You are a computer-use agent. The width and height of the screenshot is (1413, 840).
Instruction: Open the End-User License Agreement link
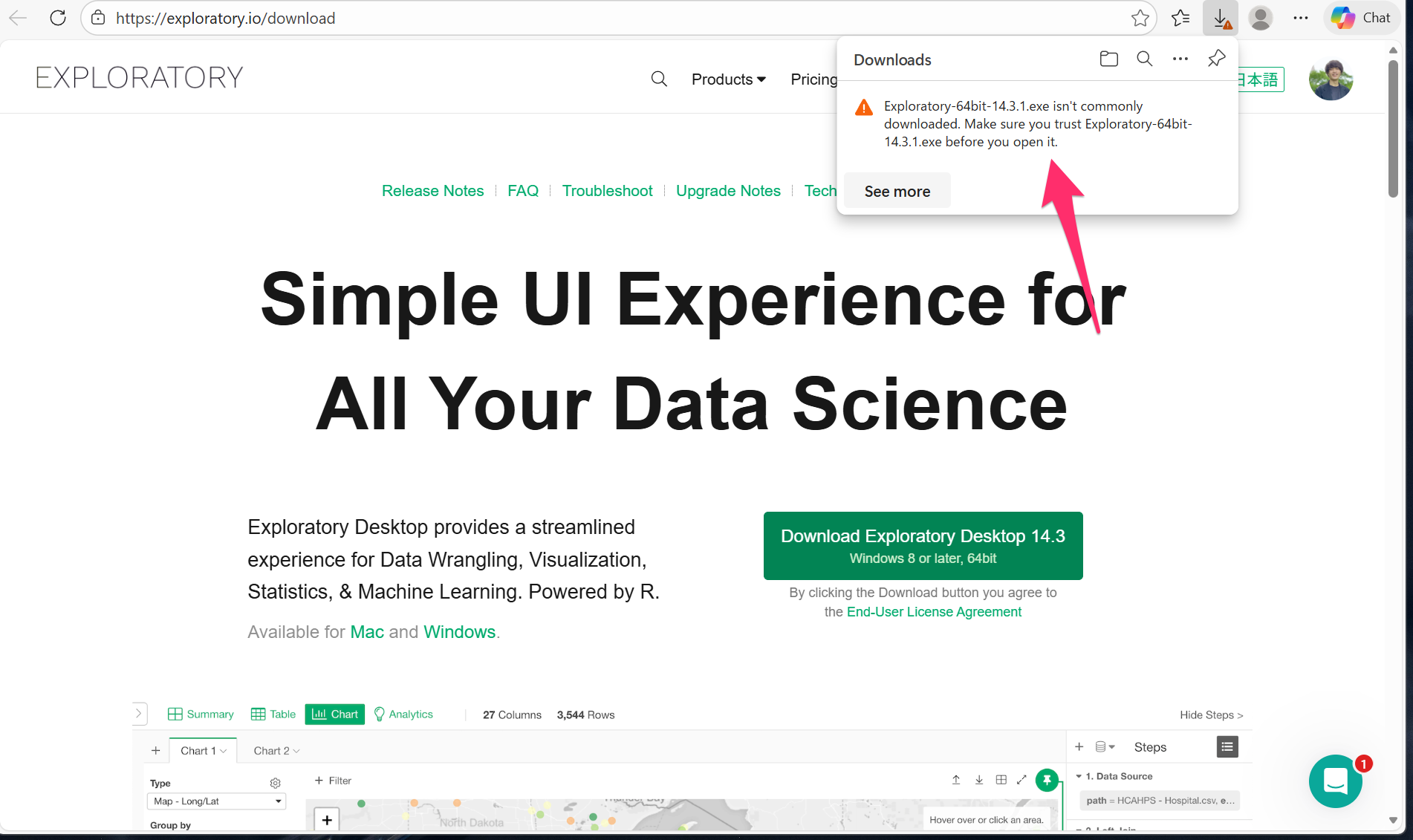point(934,612)
